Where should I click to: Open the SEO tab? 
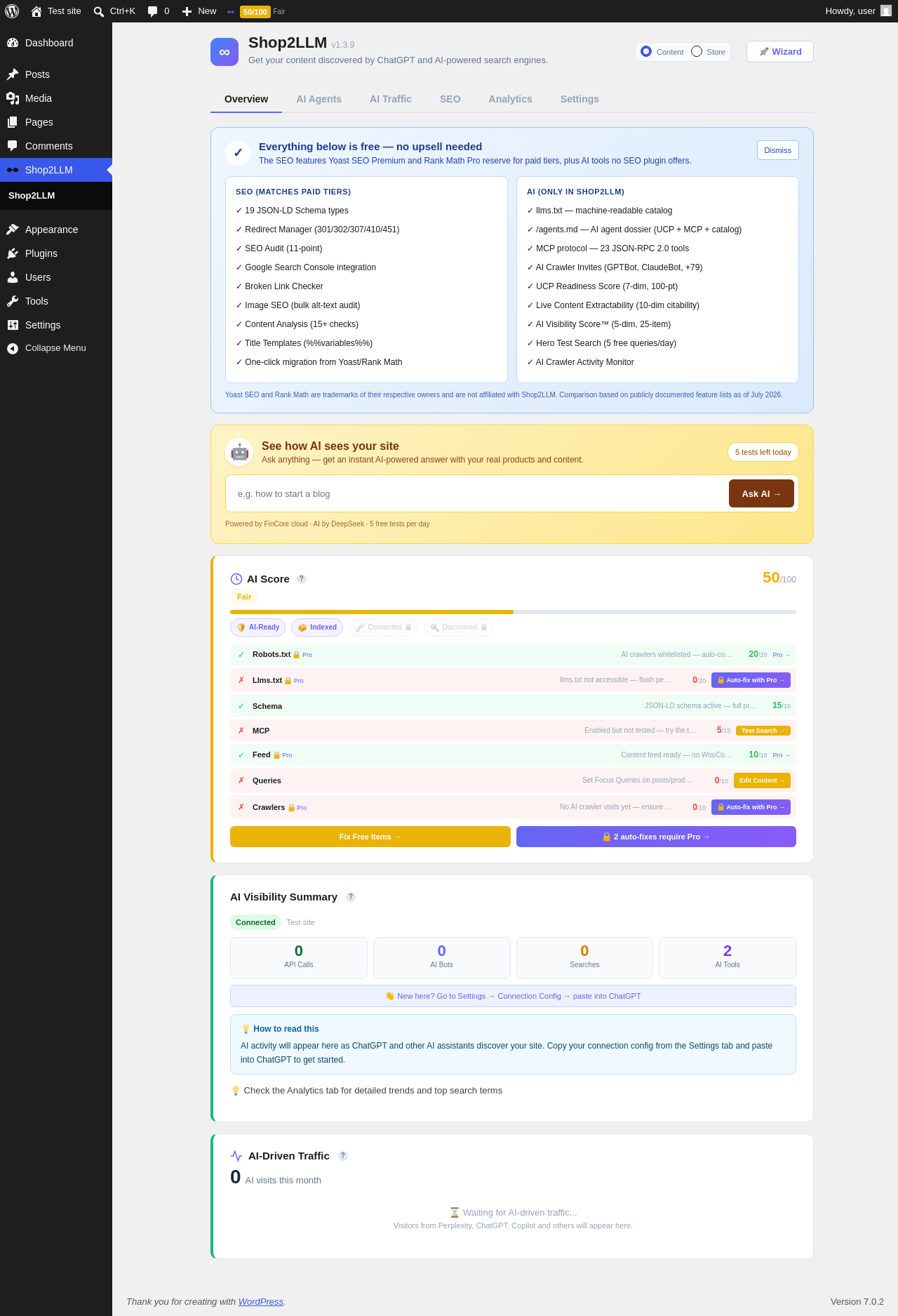pos(450,99)
